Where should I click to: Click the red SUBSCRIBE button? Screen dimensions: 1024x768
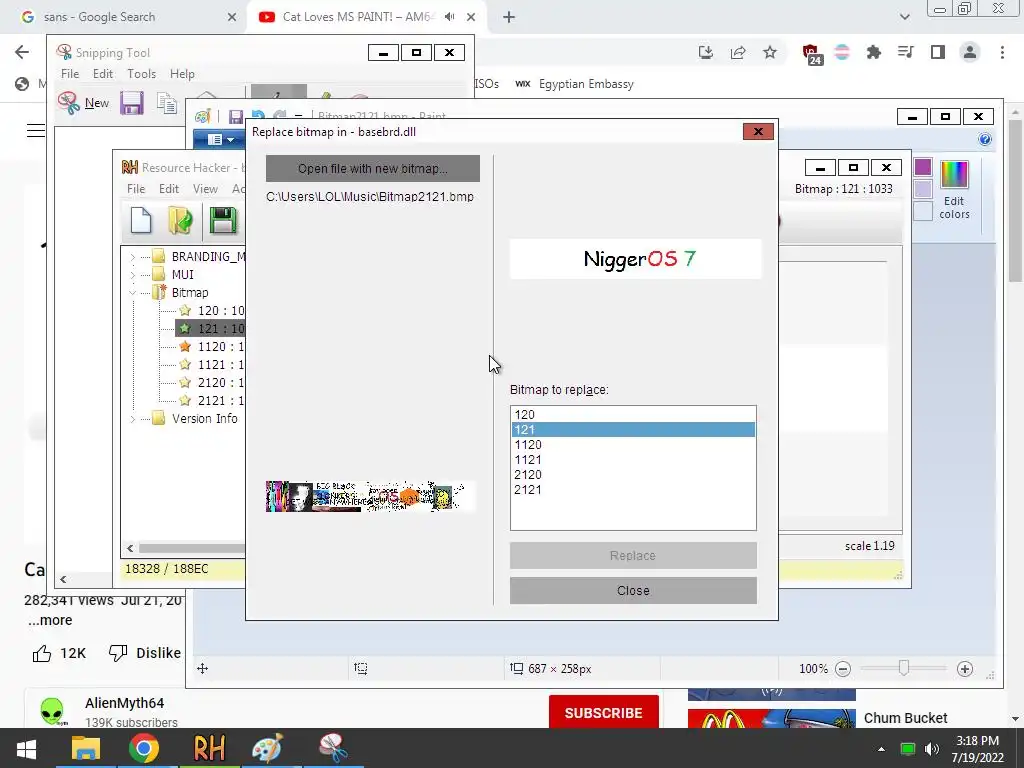click(x=603, y=712)
